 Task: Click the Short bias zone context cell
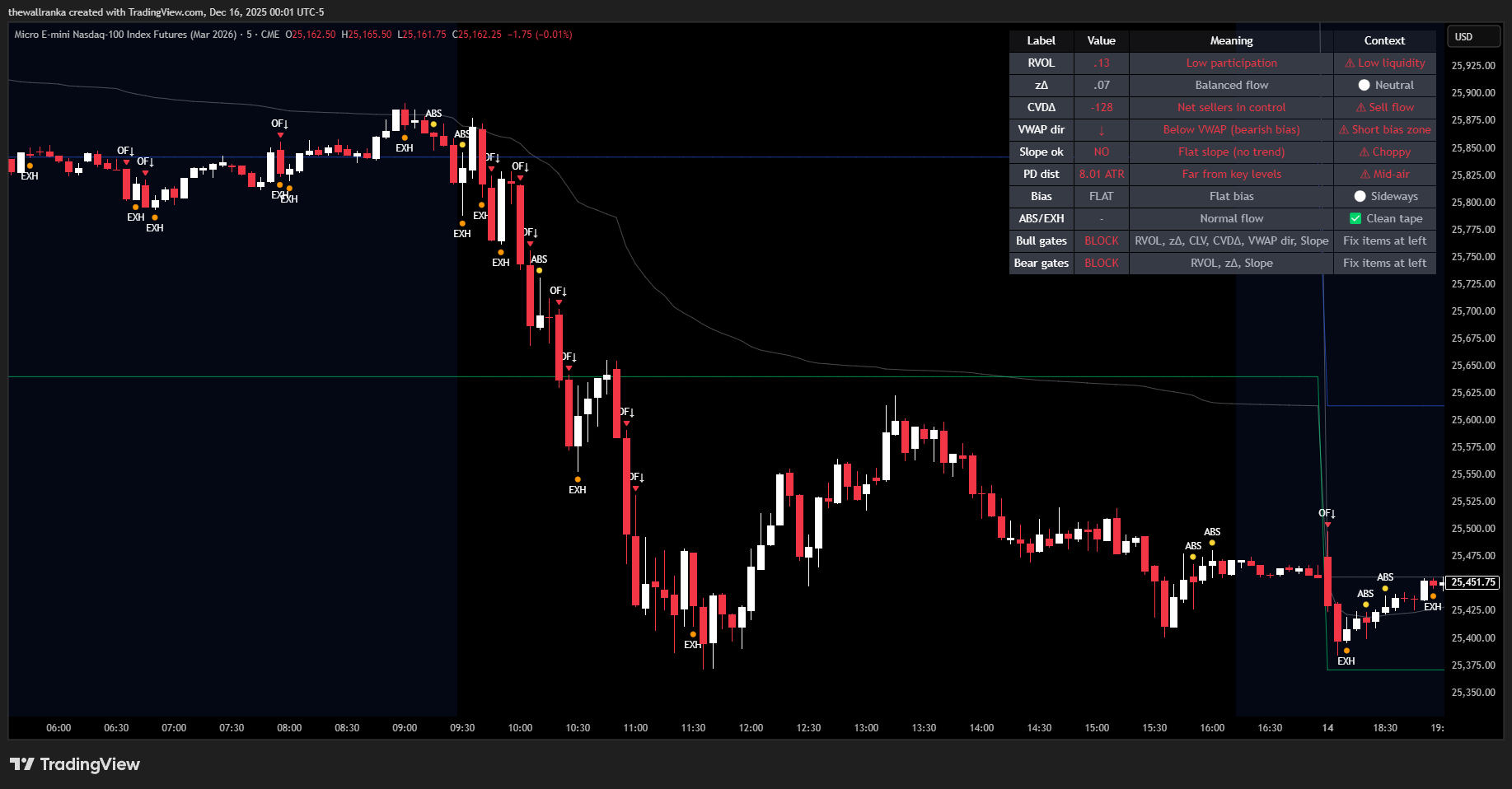point(1385,129)
